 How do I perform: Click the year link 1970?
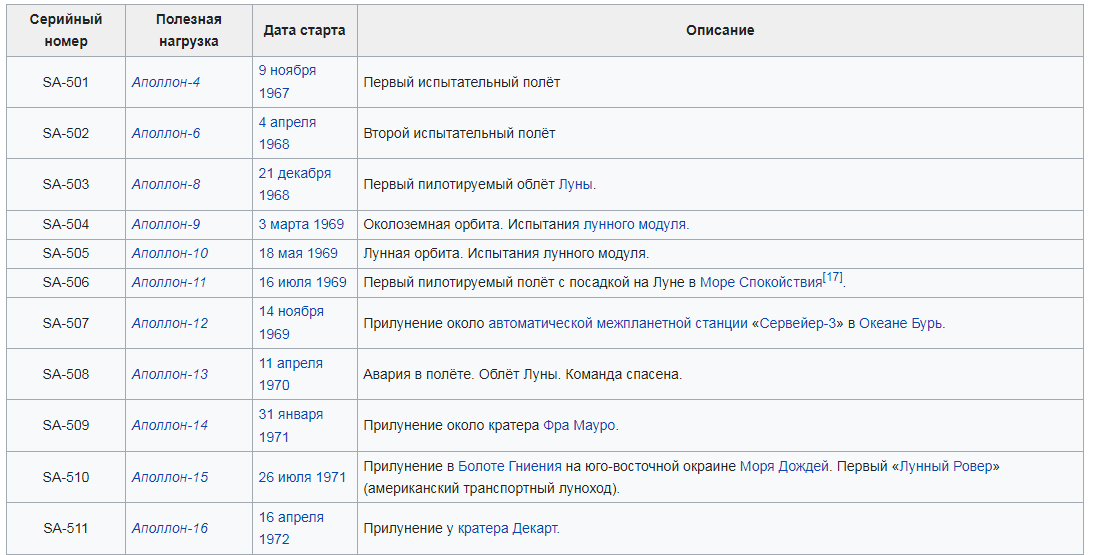click(x=274, y=385)
